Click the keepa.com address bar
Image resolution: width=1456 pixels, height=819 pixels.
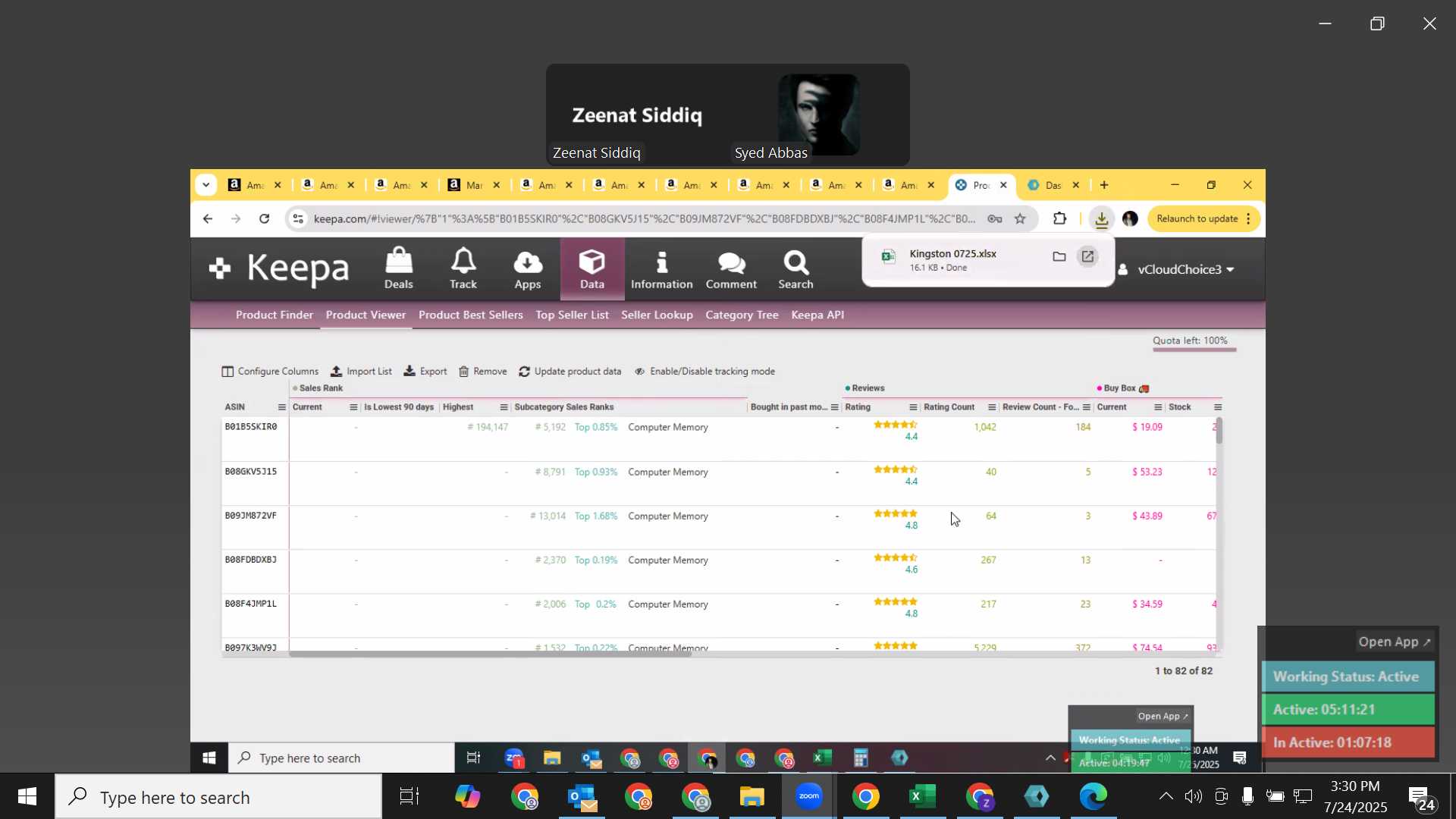tap(645, 219)
